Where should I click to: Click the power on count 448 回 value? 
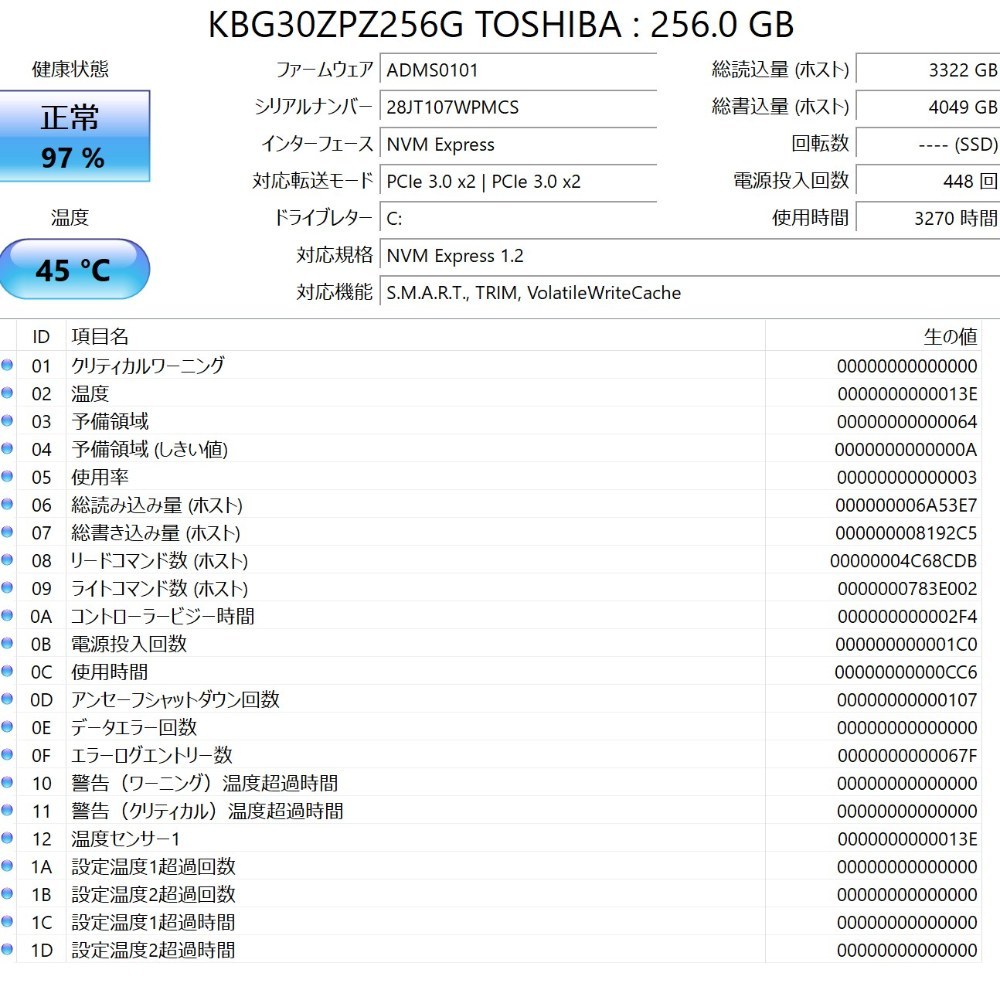pyautogui.click(x=928, y=181)
